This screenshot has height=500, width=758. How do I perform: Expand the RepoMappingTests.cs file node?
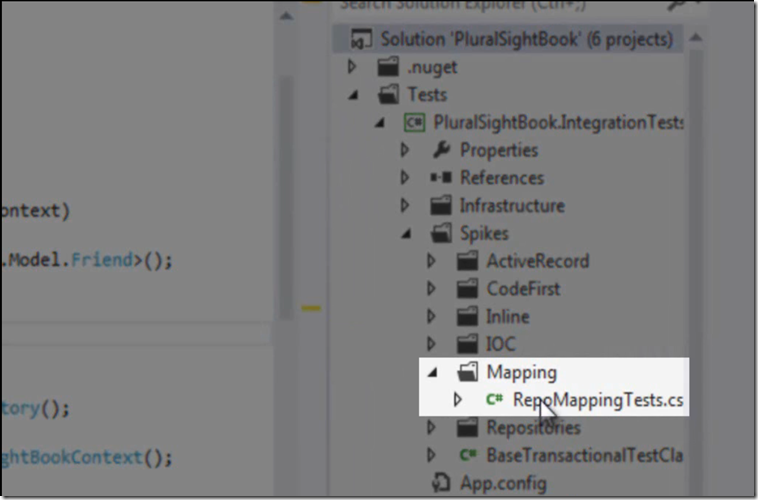click(458, 399)
